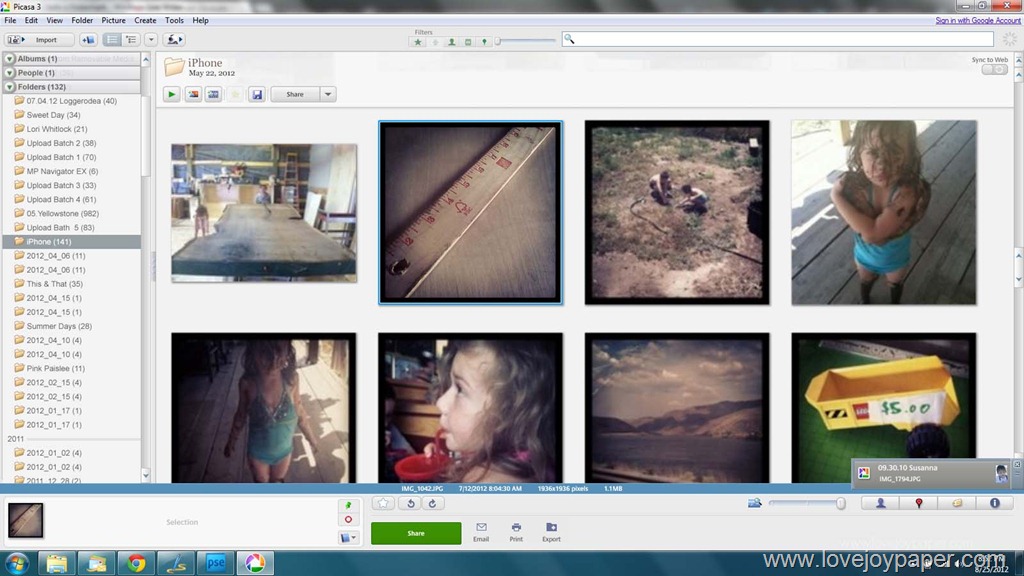This screenshot has width=1024, height=576.
Task: Collapse the Folders (132) section
Action: click(10, 87)
